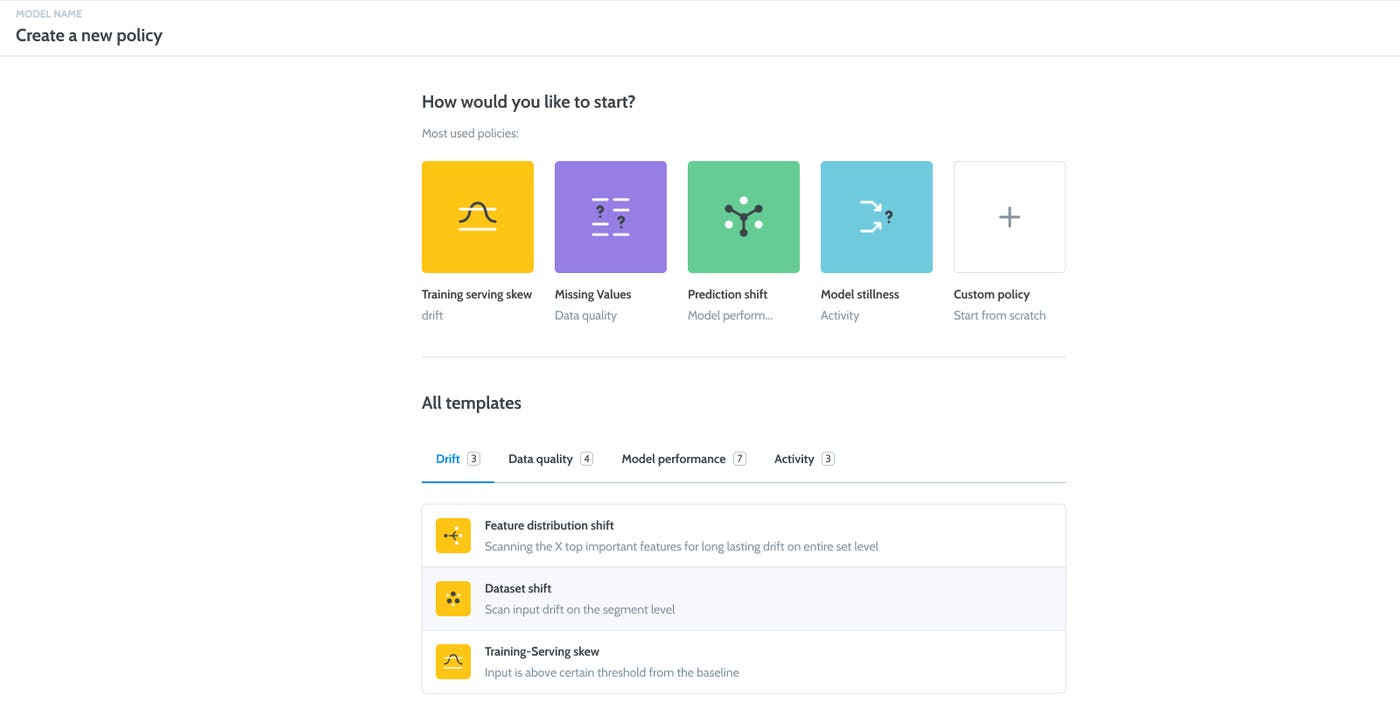Click Start from scratch under Custom policy
Image resolution: width=1400 pixels, height=709 pixels.
pyautogui.click(x=1000, y=314)
